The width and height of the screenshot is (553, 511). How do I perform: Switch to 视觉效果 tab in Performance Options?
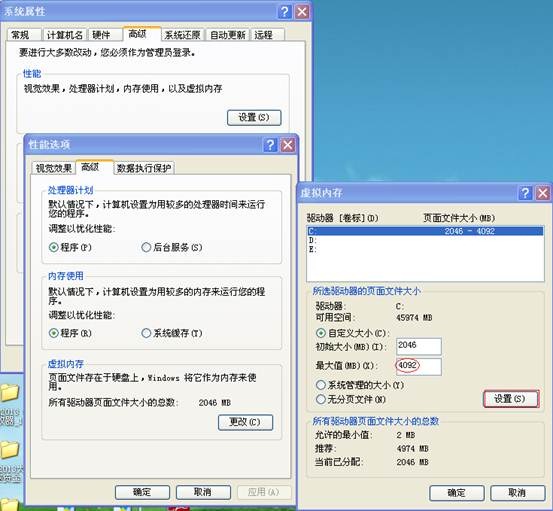[x=54, y=168]
